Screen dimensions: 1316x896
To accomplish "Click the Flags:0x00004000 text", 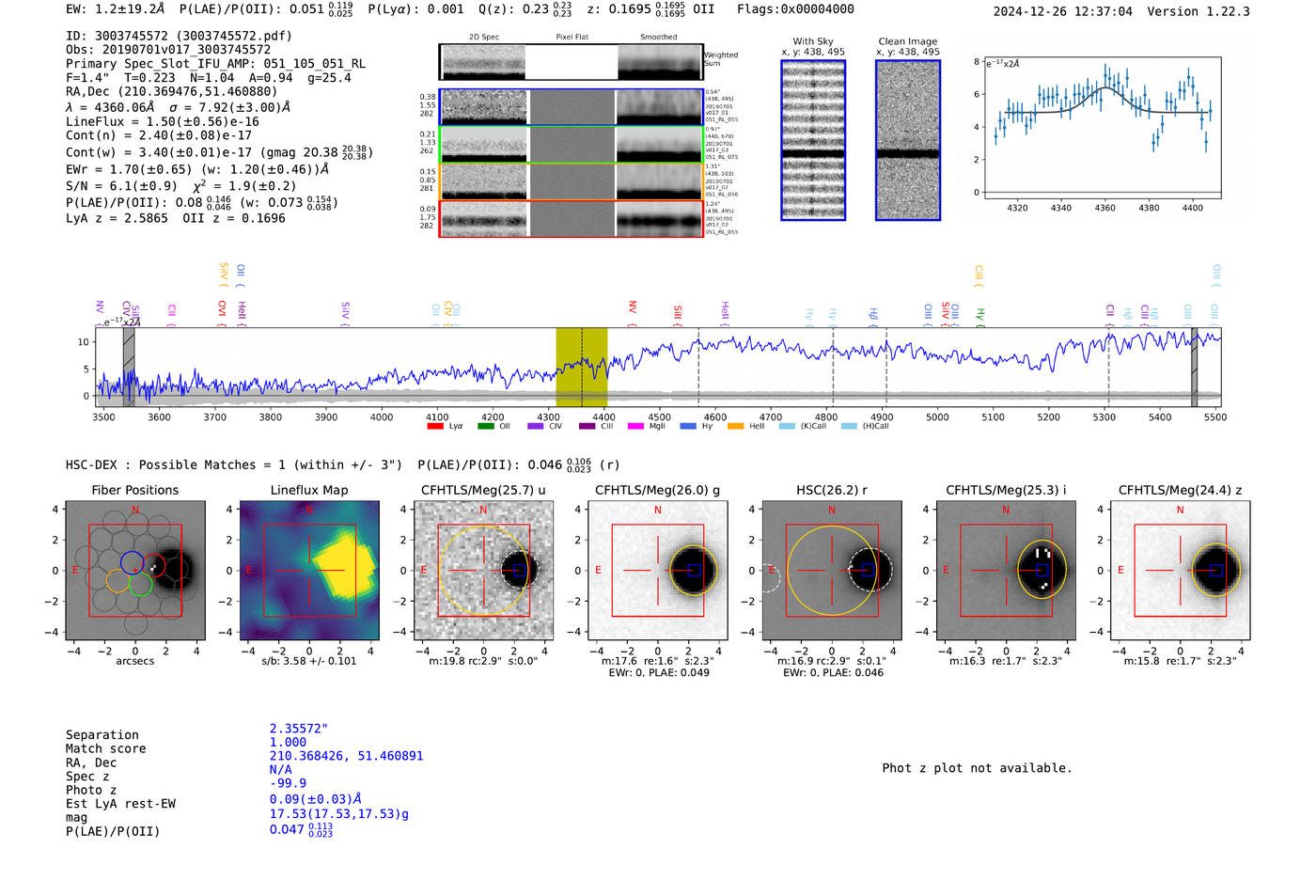I will click(x=795, y=9).
